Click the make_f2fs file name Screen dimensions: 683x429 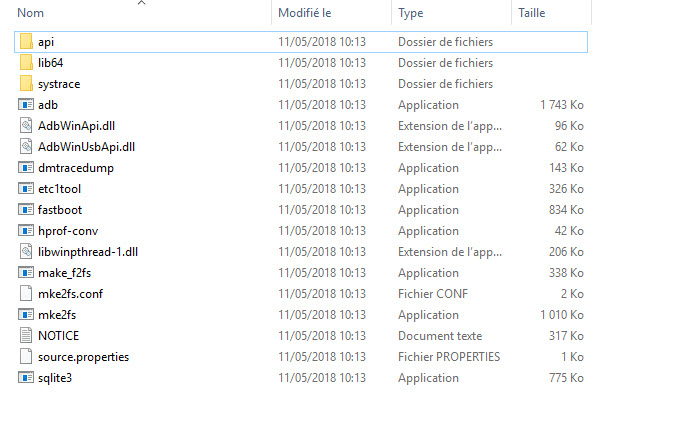point(65,273)
